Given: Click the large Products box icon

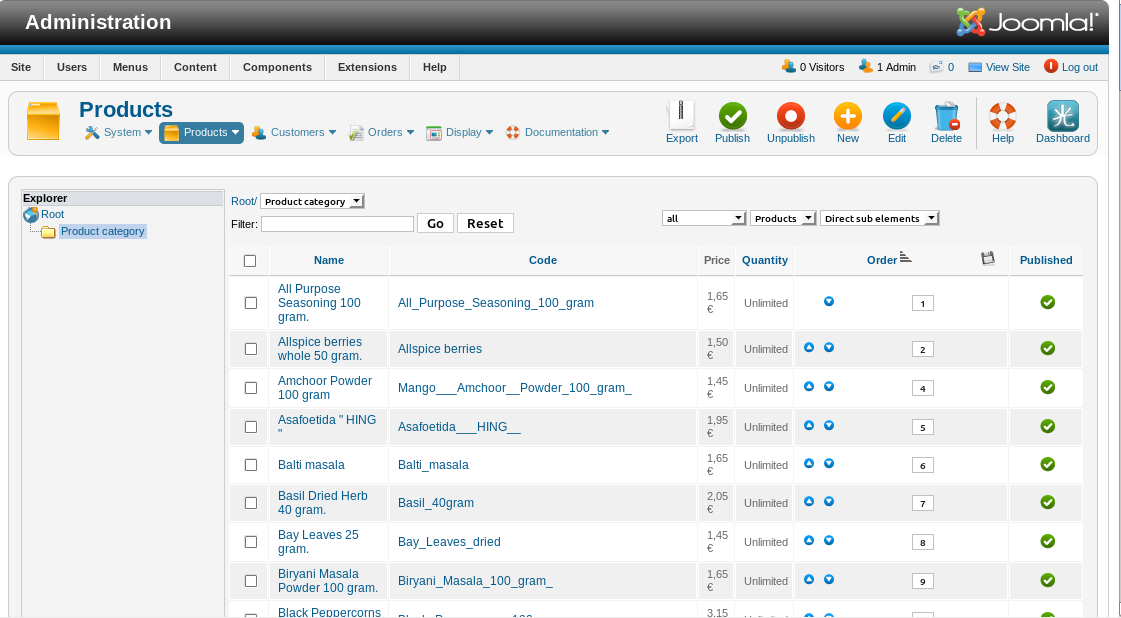Looking at the screenshot, I should [43, 121].
